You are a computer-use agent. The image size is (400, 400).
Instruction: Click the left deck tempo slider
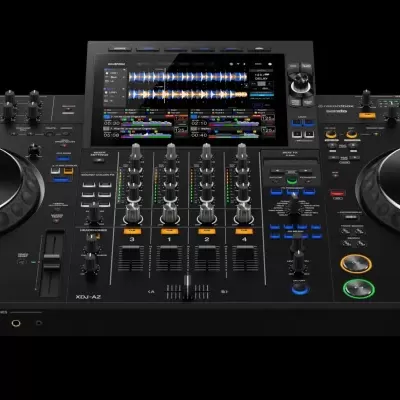point(52,263)
